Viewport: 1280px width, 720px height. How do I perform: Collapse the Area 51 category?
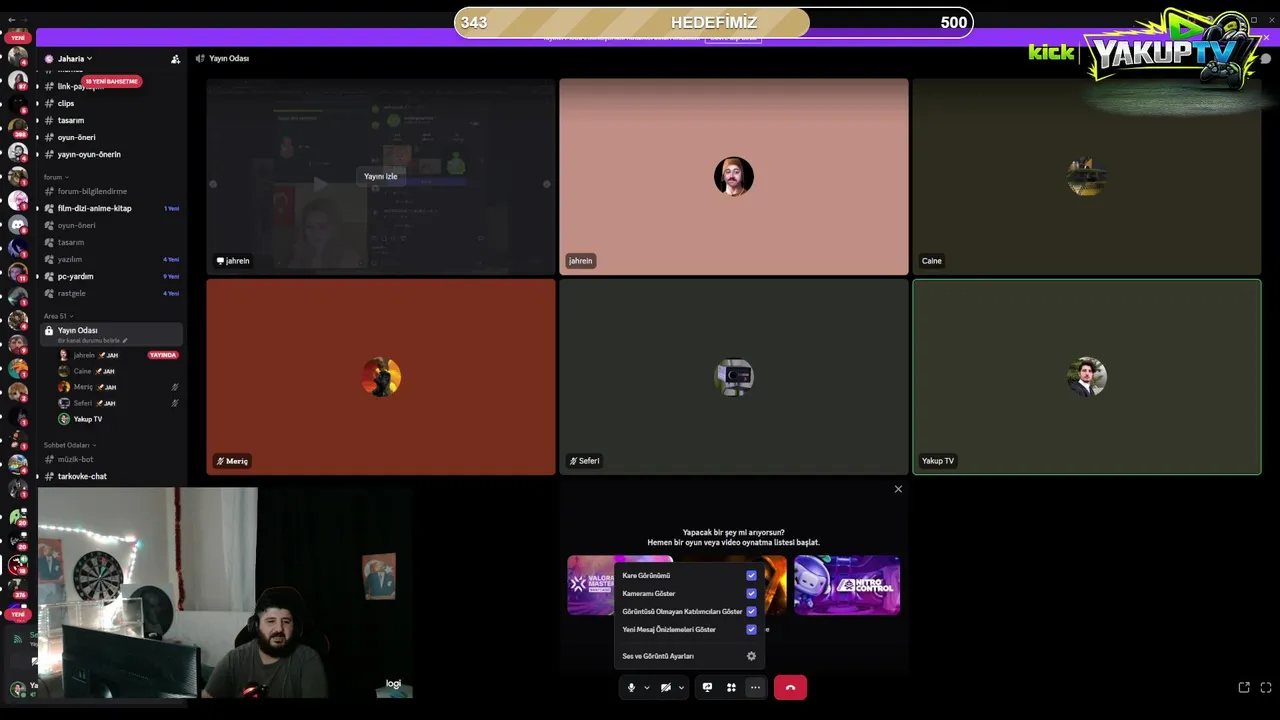[x=58, y=316]
